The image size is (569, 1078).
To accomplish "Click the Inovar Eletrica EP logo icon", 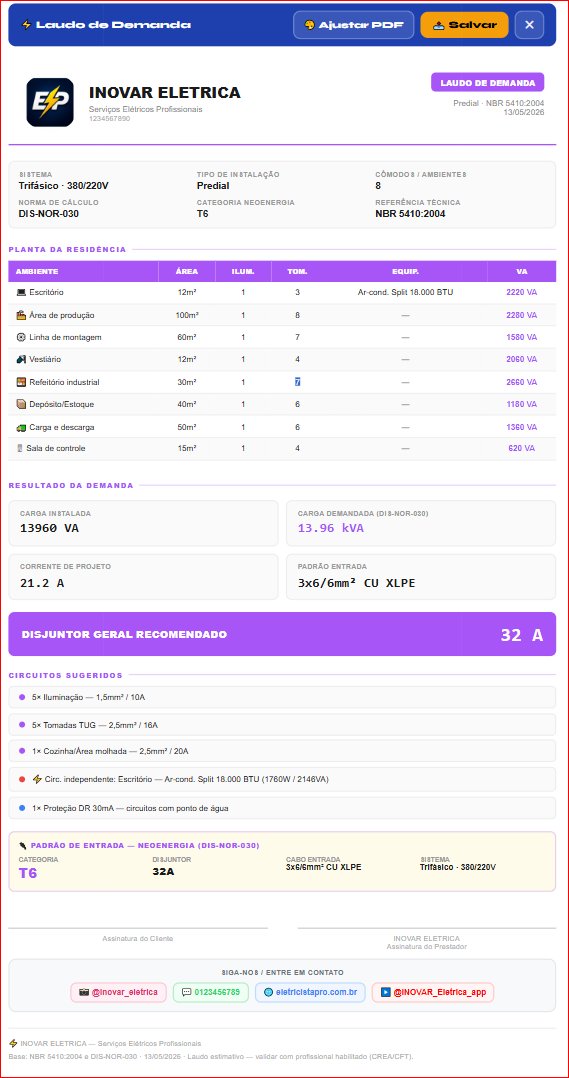I will 49,102.
